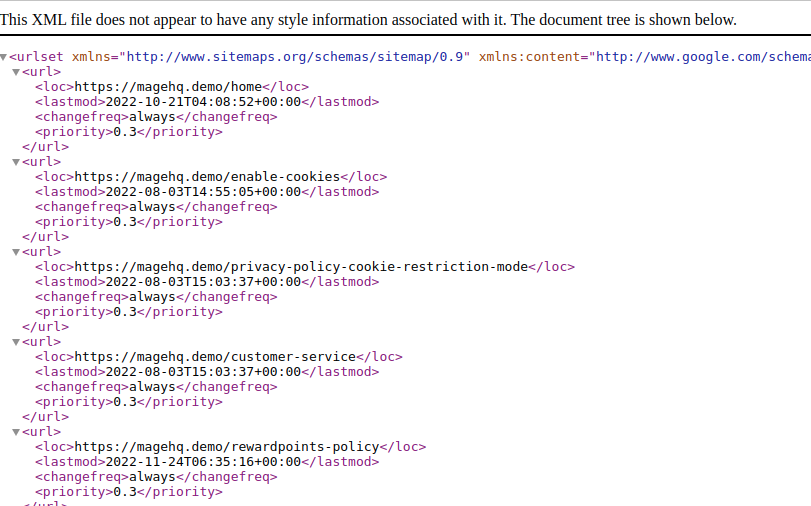811x506 pixels.
Task: Collapse the url node containing magehq.demo/home
Action: point(16,72)
